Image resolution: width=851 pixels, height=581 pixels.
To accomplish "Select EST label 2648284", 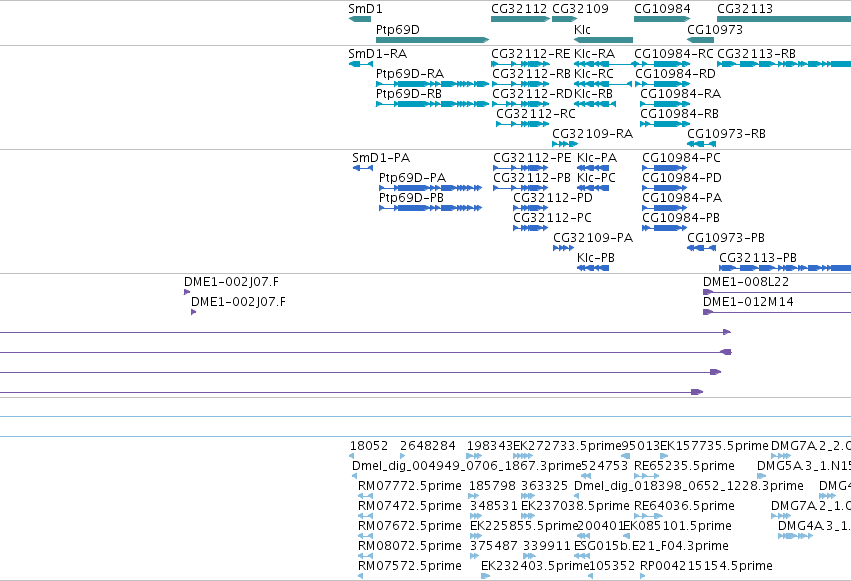I will 428,446.
